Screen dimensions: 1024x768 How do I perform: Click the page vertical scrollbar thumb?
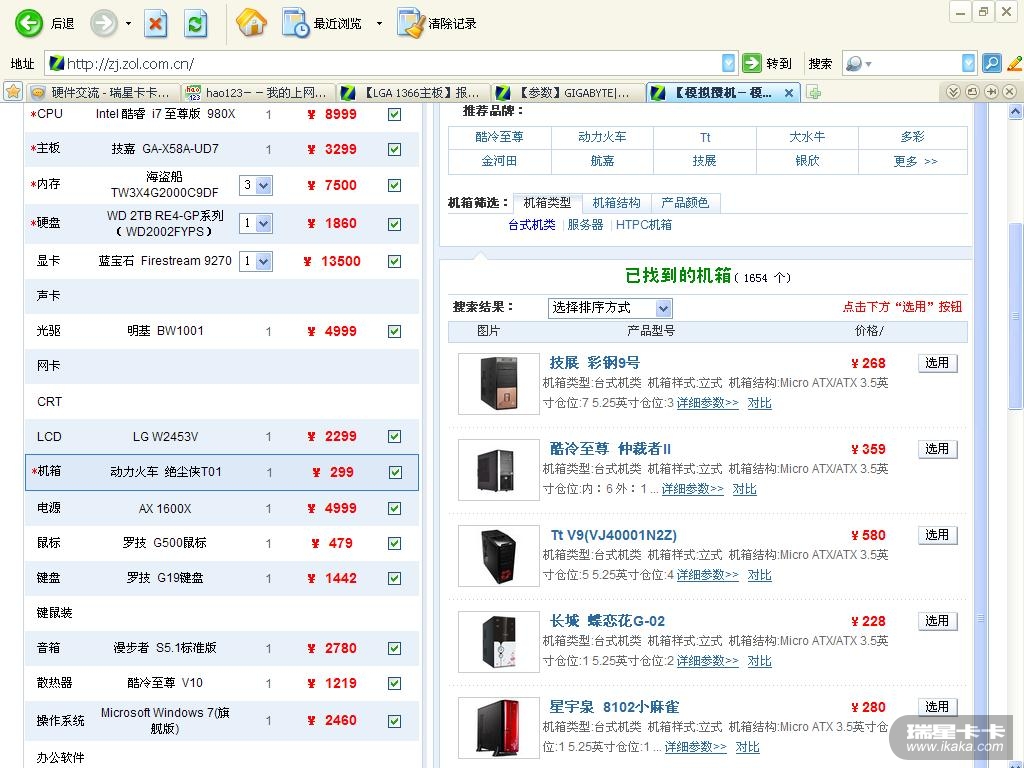[x=1015, y=315]
